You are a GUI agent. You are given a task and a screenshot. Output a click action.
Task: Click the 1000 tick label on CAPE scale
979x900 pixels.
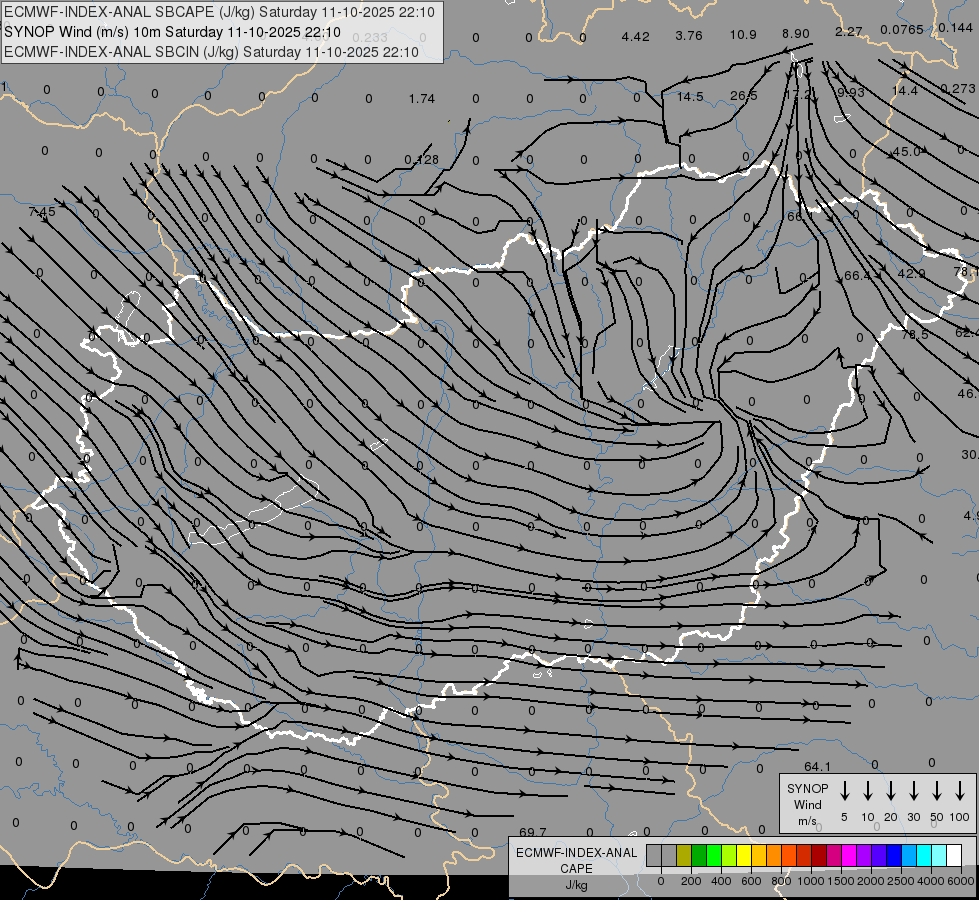coord(811,881)
